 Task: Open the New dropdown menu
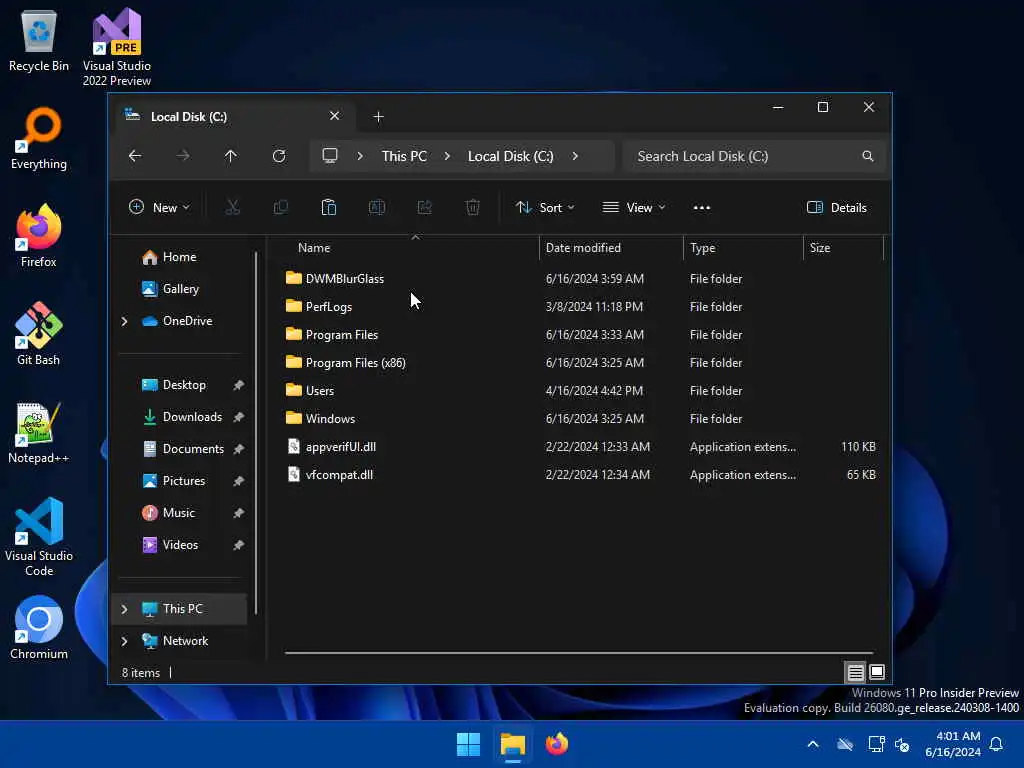click(x=159, y=208)
